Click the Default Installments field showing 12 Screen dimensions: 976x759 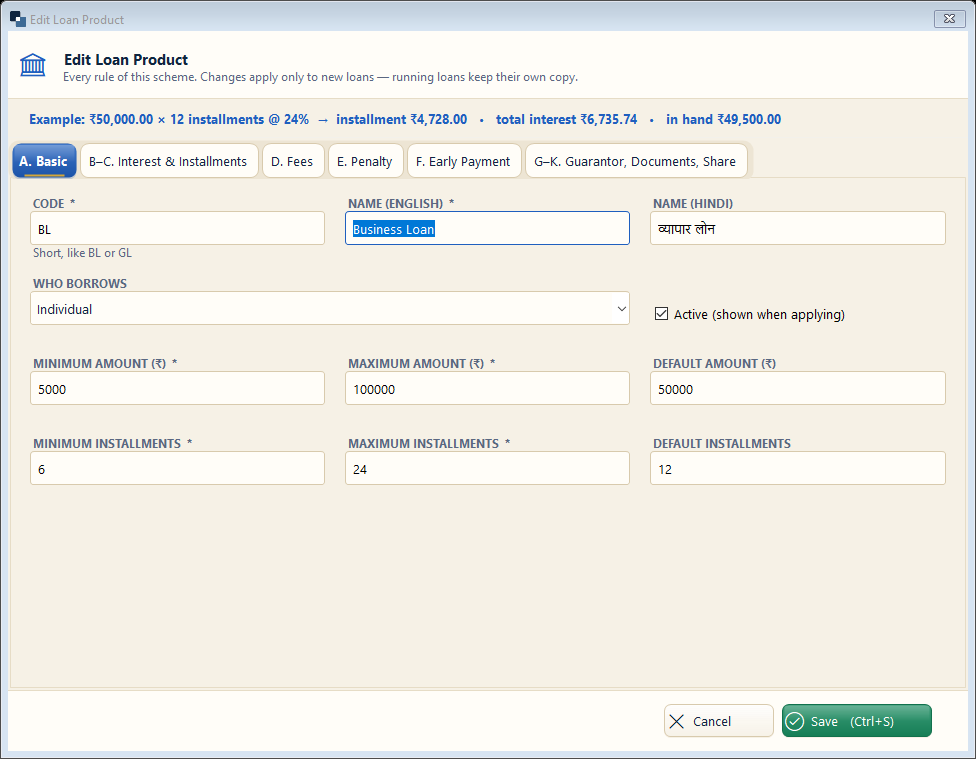tap(797, 468)
